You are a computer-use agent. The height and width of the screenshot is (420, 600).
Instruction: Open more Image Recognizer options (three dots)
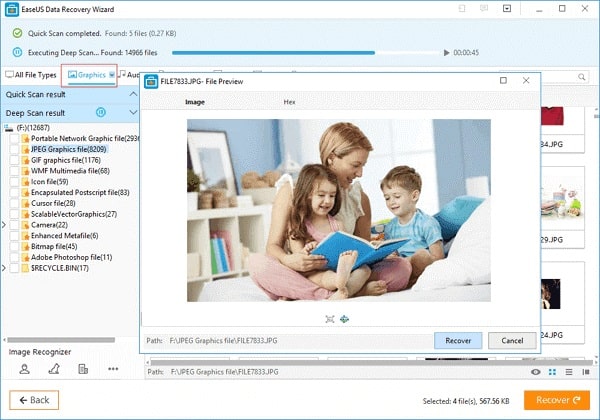coord(113,369)
